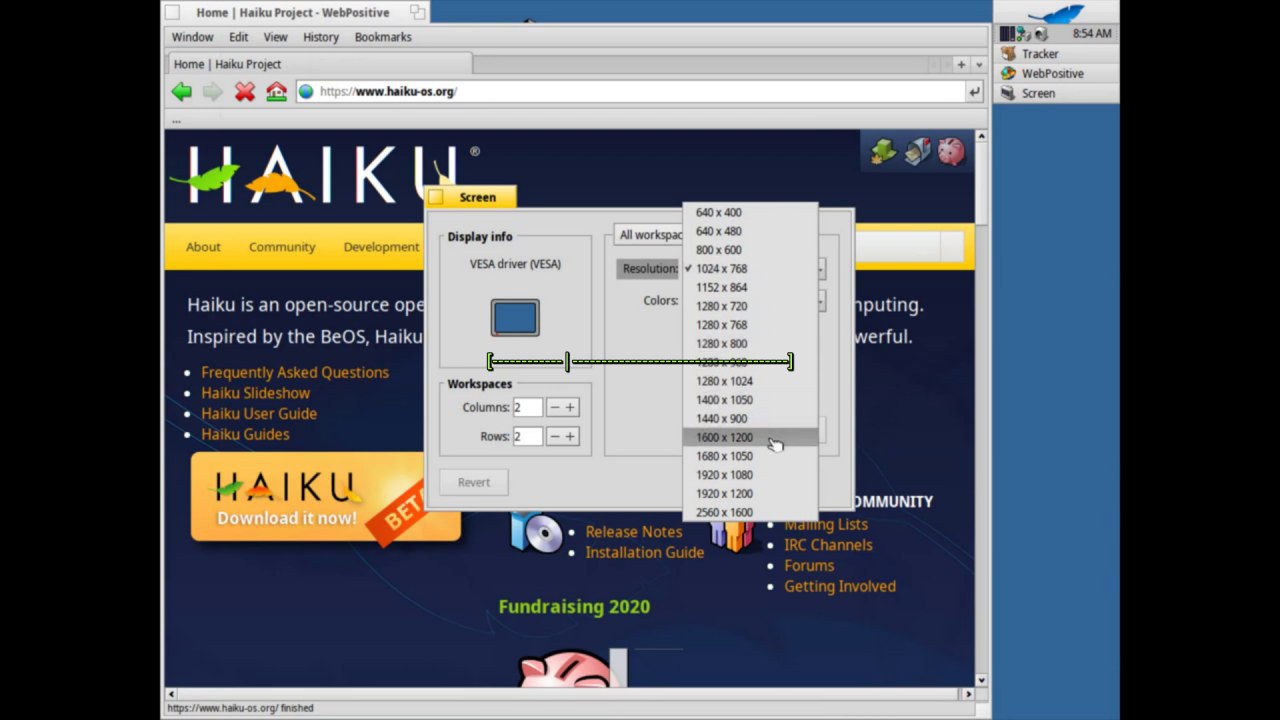The image size is (1280, 720).
Task: Open the View menu in WebPositive
Action: click(x=275, y=37)
